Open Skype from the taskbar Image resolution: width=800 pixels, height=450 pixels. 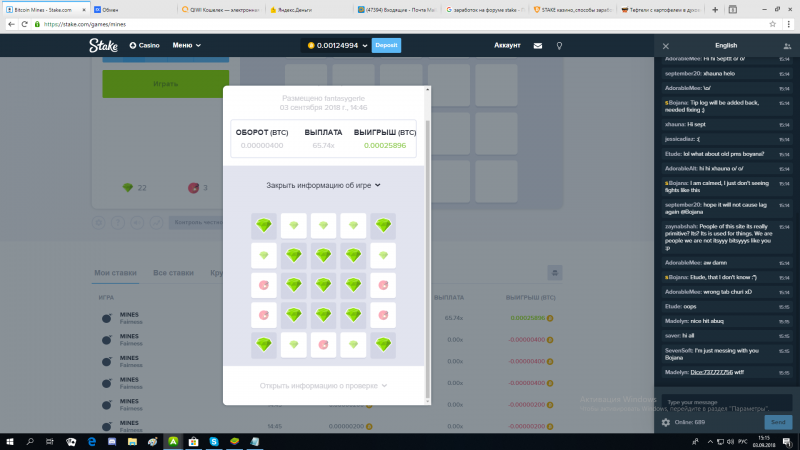pyautogui.click(x=214, y=442)
